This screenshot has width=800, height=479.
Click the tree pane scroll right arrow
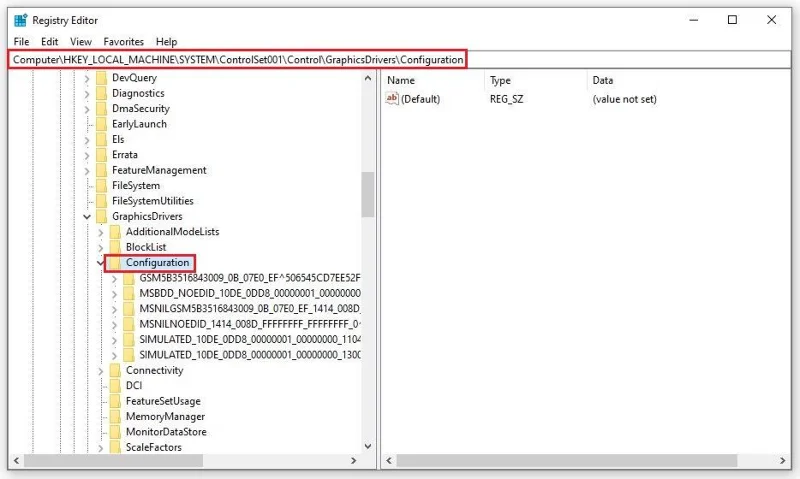point(354,461)
